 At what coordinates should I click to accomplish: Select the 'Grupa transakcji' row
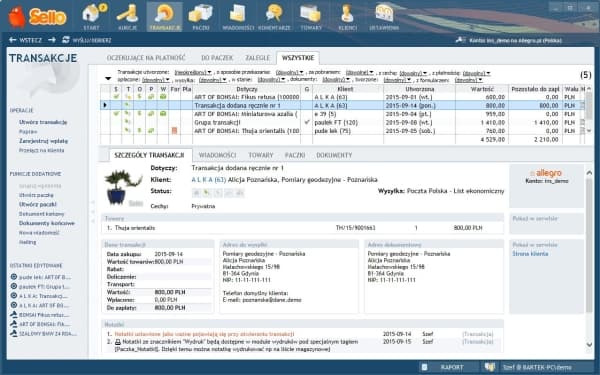pyautogui.click(x=342, y=122)
